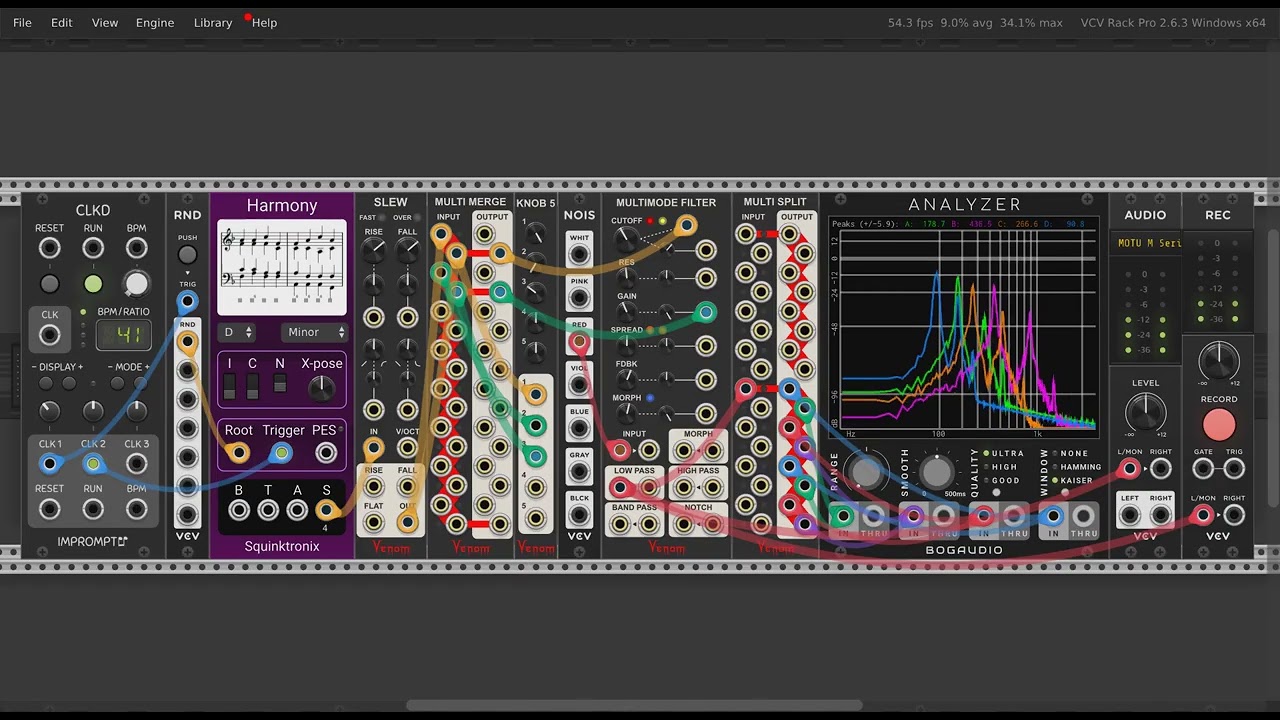Select HIGH analyzer quality option
The height and width of the screenshot is (720, 1280).
click(1002, 467)
